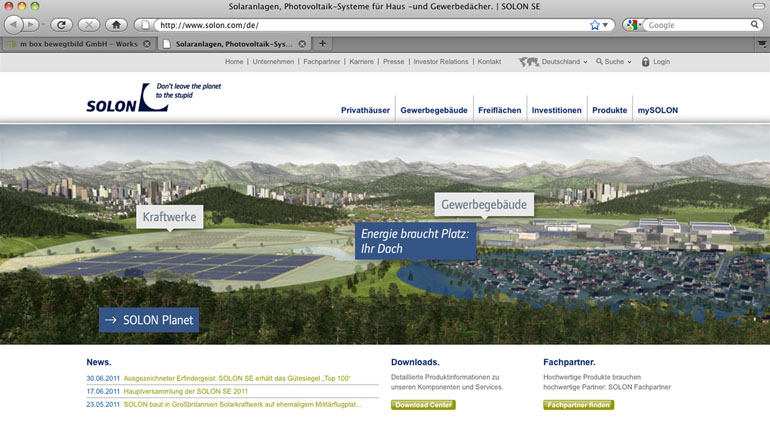The width and height of the screenshot is (770, 433).
Task: Click the toolbar toggle pill in title bar
Action: pos(759,6)
